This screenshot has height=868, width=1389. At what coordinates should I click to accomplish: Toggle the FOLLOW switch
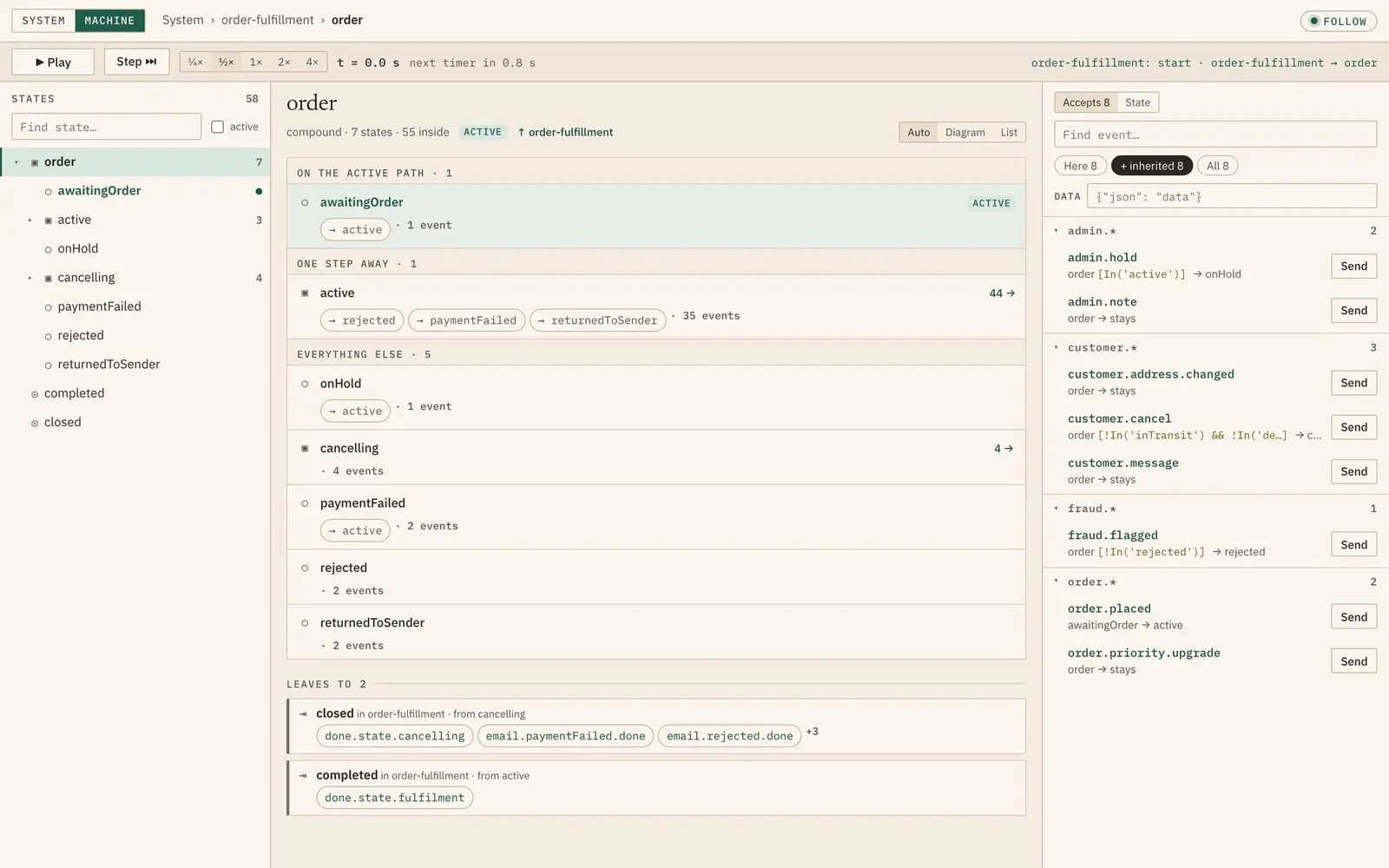(1338, 21)
